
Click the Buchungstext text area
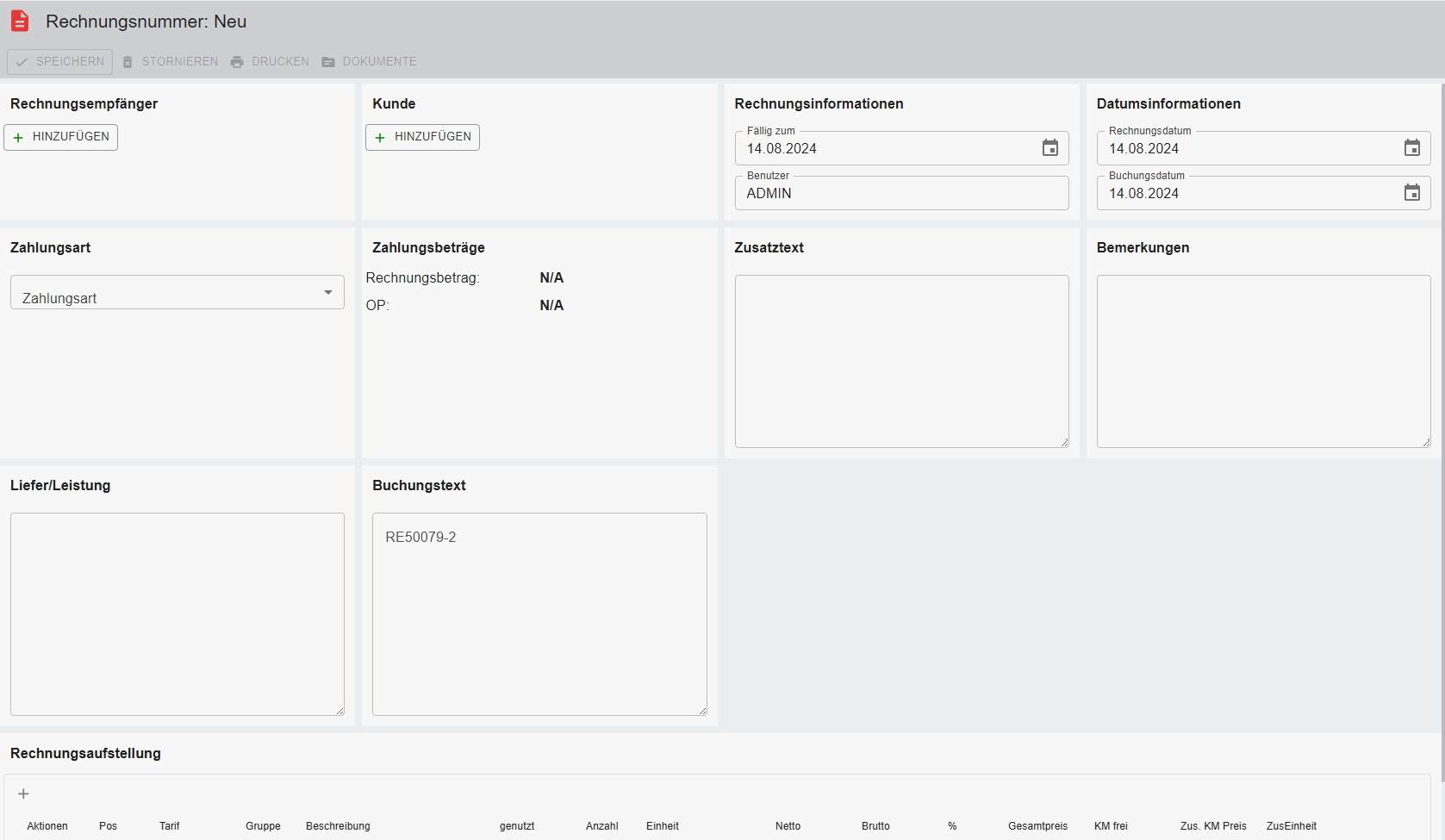(539, 613)
